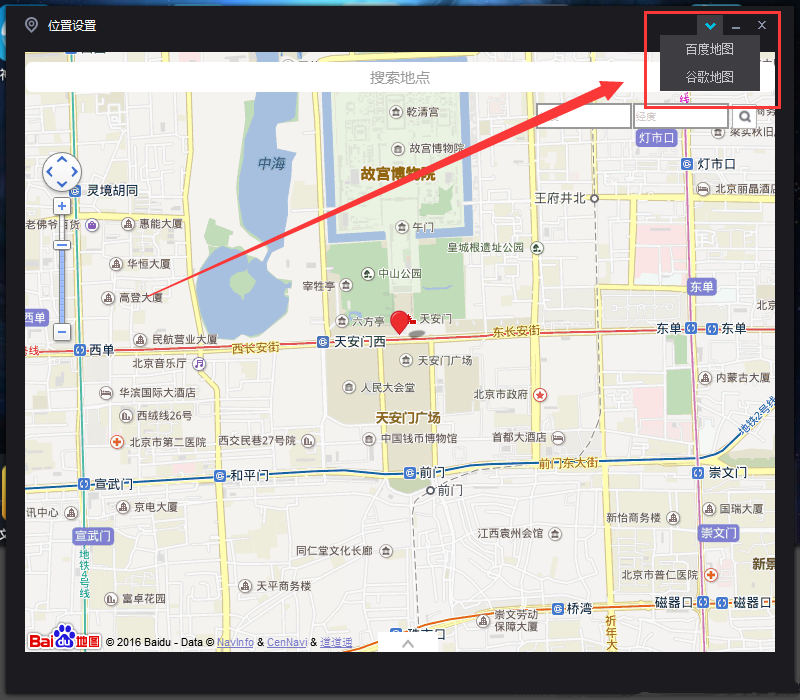Image resolution: width=800 pixels, height=700 pixels.
Task: Click the 西长安街 road label
Action: point(256,348)
